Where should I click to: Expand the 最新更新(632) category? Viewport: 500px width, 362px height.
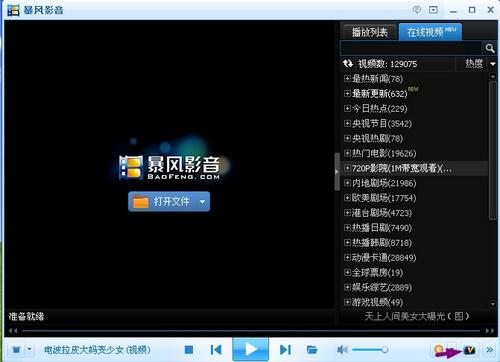pyautogui.click(x=347, y=93)
